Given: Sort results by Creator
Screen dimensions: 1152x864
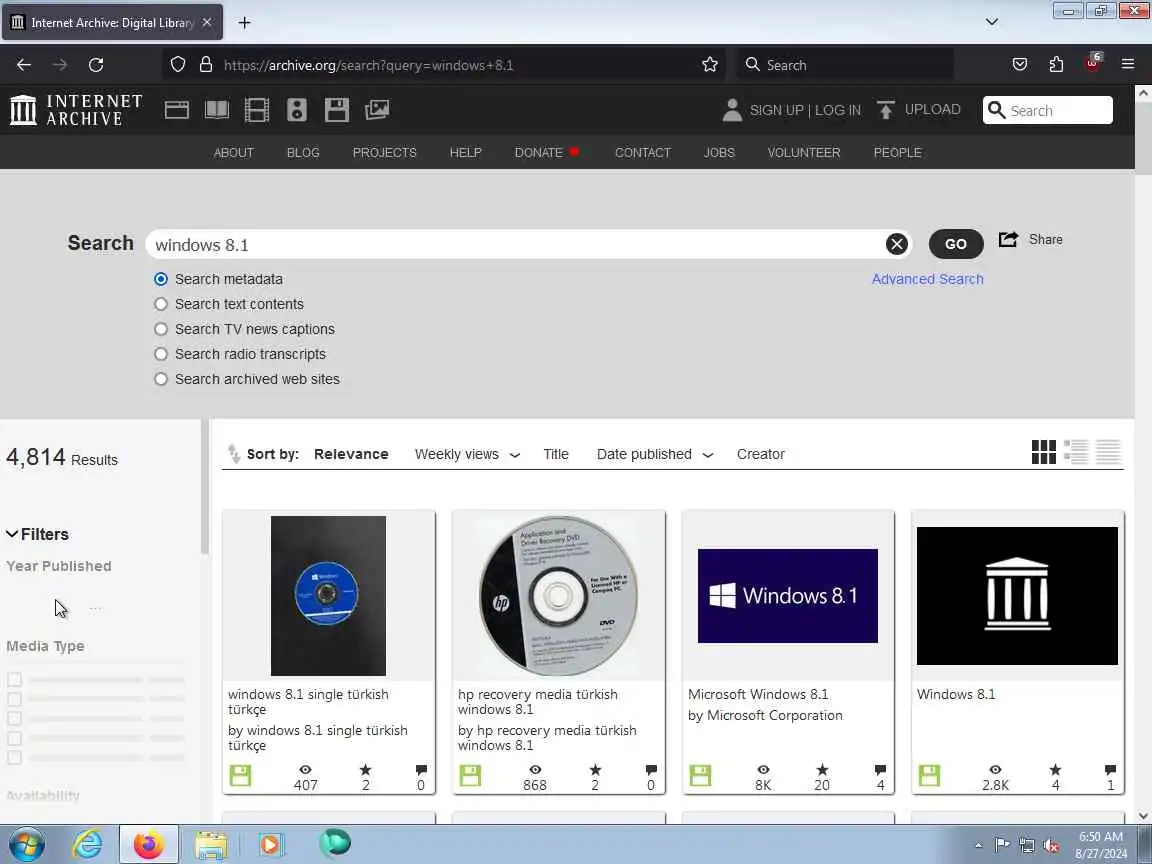Looking at the screenshot, I should [x=760, y=454].
